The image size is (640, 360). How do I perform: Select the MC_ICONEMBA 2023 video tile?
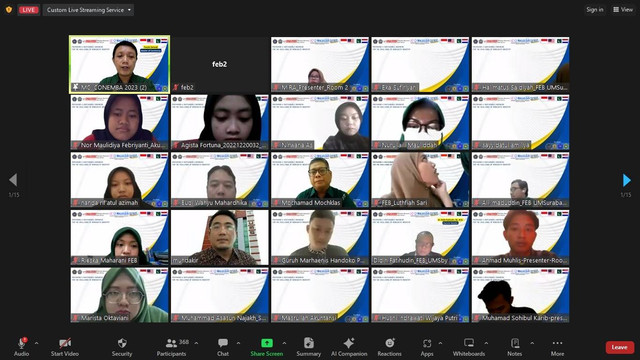[x=120, y=64]
